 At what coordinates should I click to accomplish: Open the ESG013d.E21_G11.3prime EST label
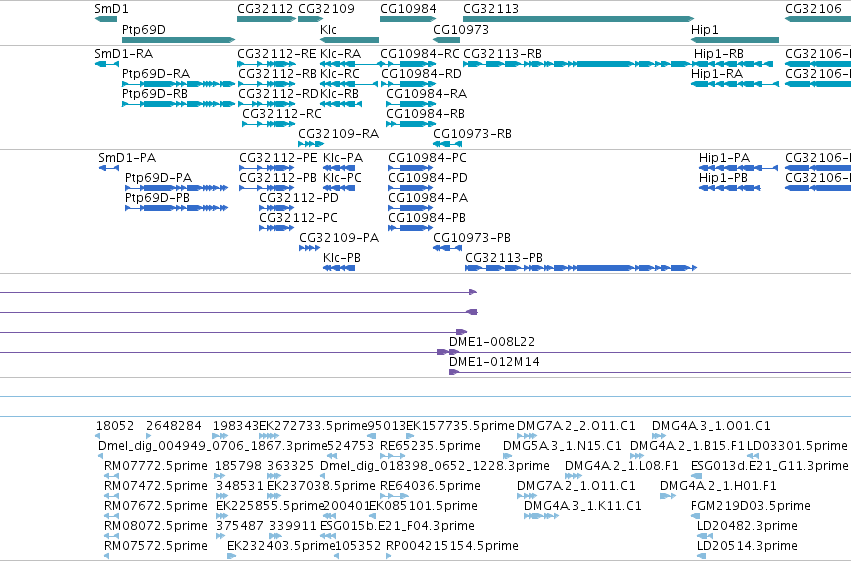(x=770, y=466)
